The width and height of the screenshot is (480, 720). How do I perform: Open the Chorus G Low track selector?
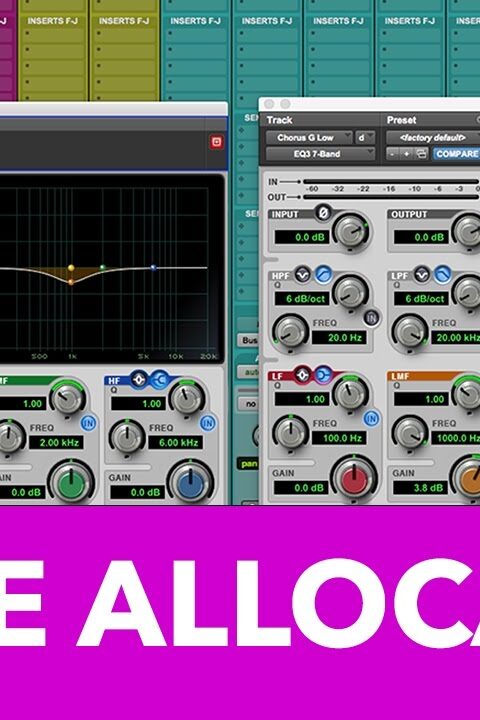click(x=309, y=138)
